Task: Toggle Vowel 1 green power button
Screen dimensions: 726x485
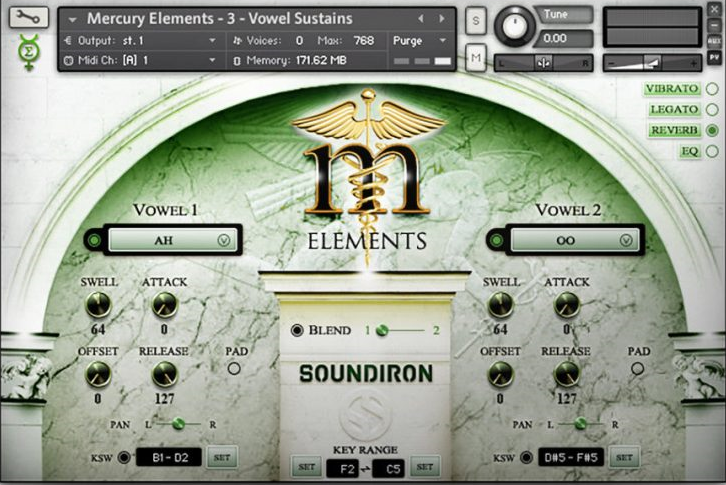Action: (x=94, y=240)
